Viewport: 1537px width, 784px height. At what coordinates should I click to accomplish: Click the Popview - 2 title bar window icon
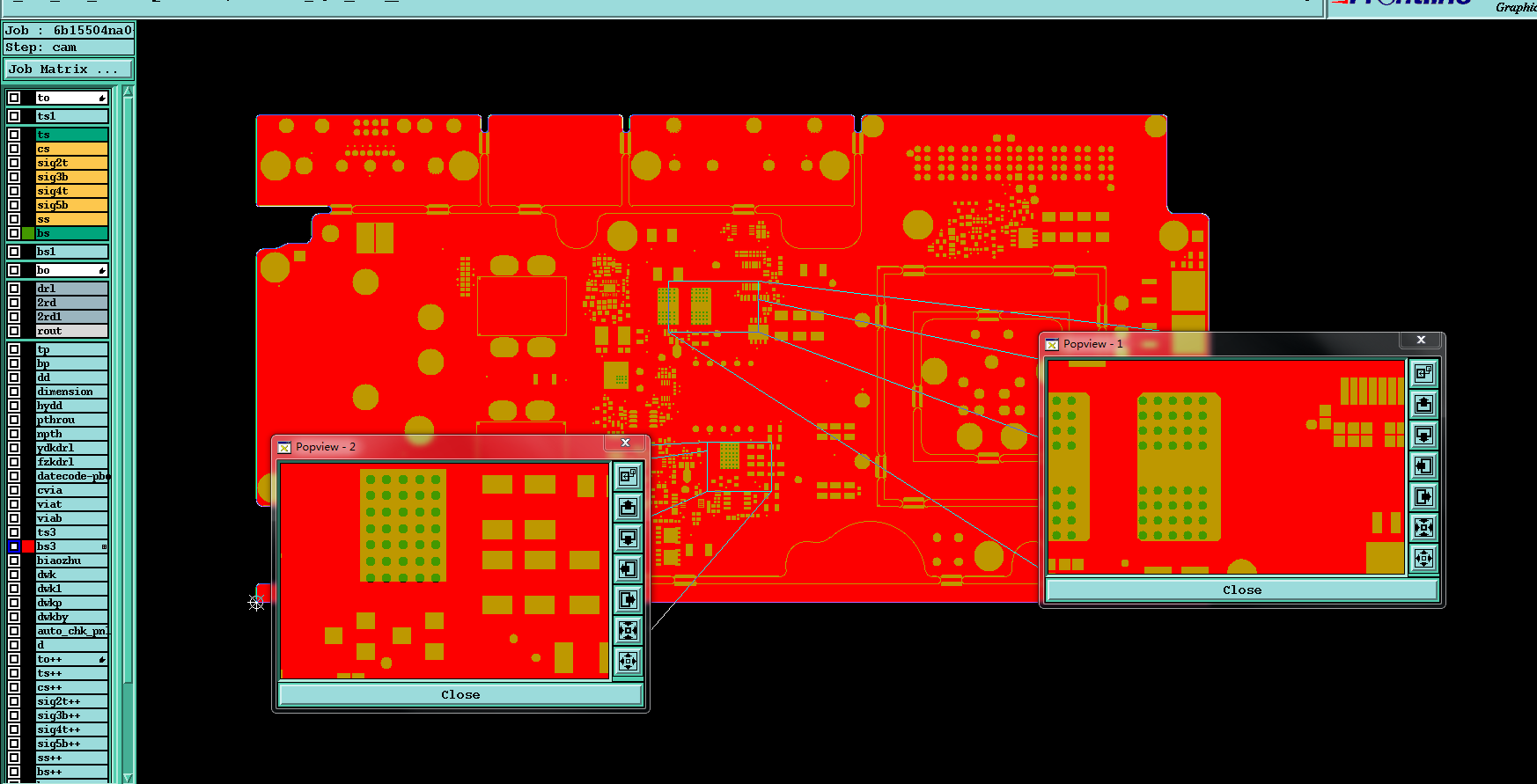tap(284, 447)
